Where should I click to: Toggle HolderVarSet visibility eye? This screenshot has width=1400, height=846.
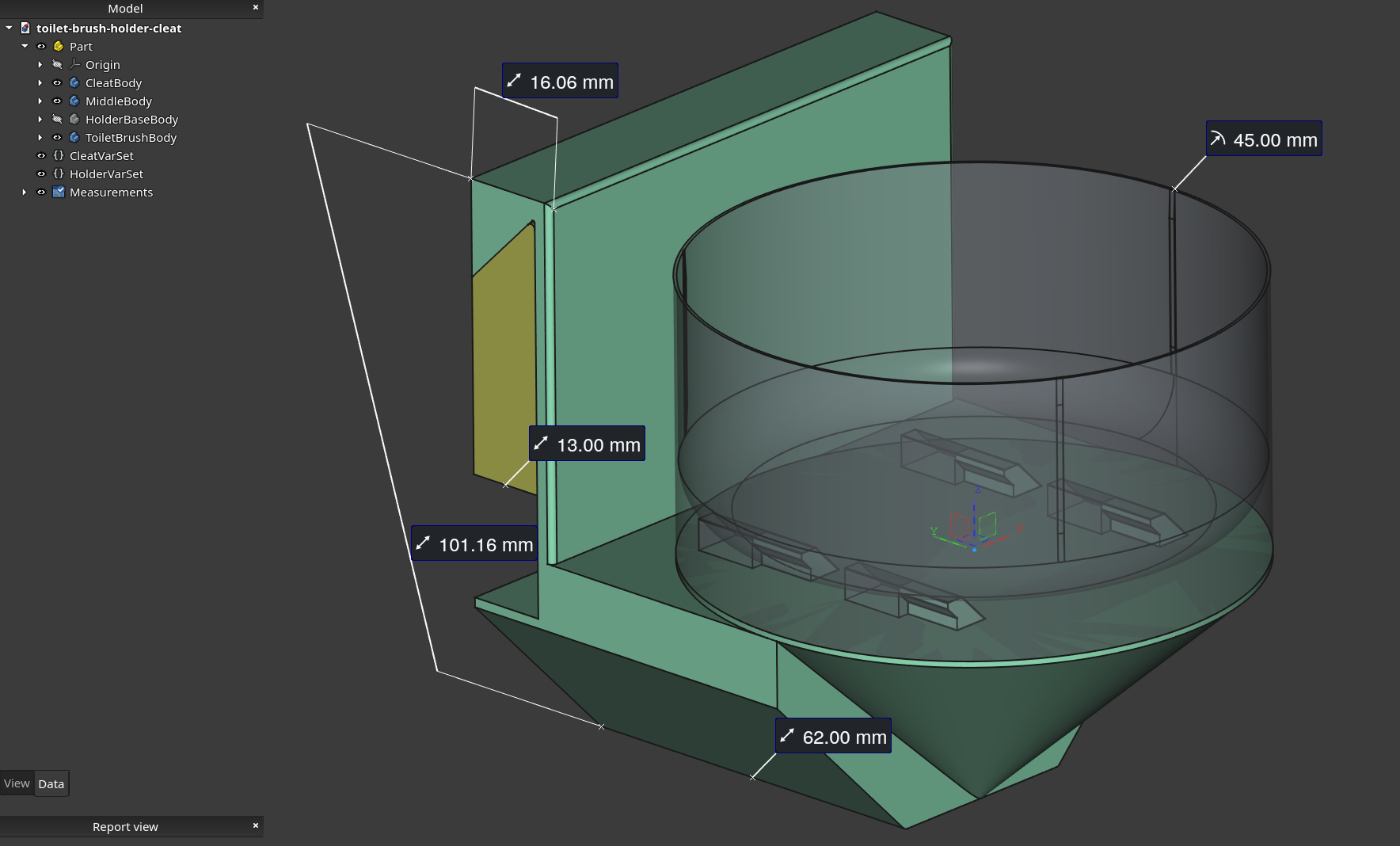[x=41, y=173]
